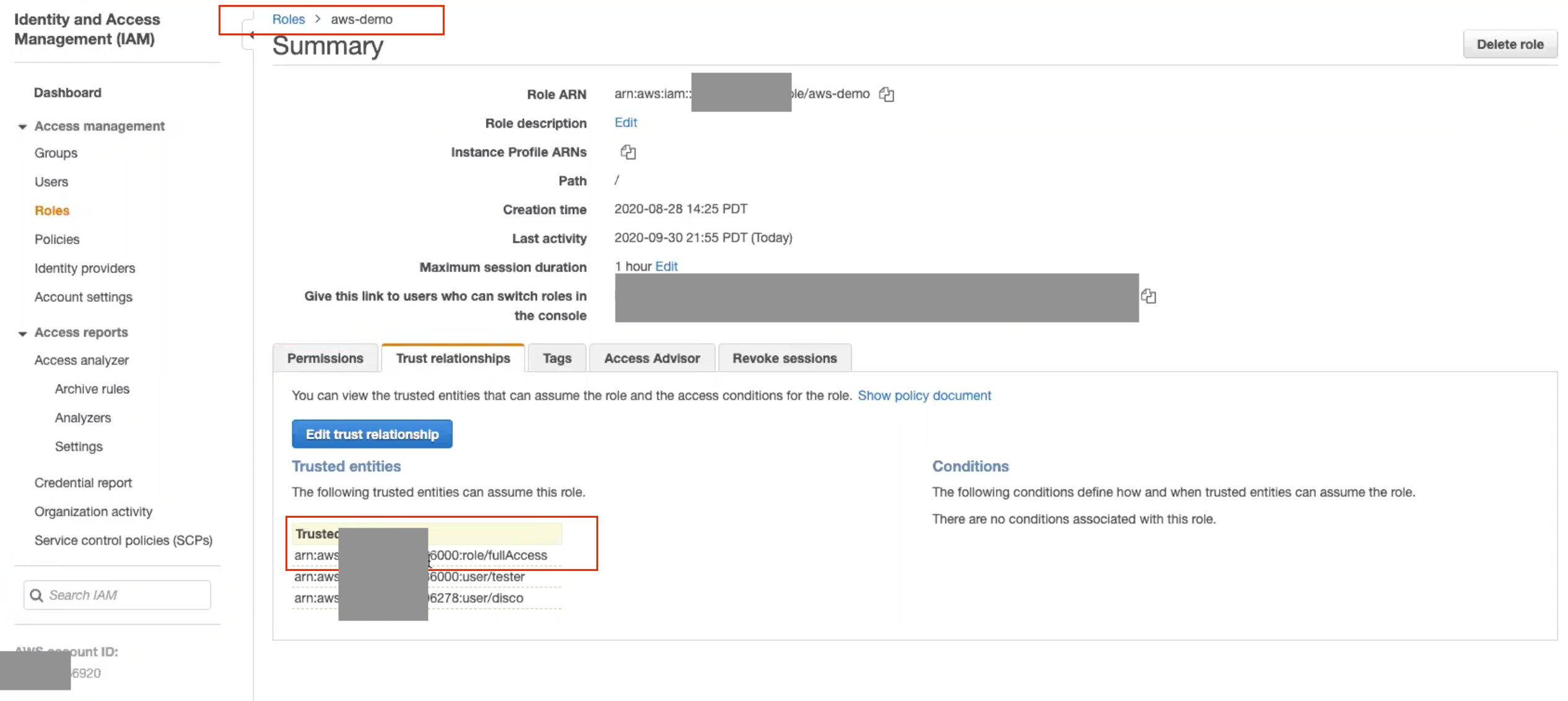
Task: Open the Dashboard in the sidebar
Action: (68, 92)
